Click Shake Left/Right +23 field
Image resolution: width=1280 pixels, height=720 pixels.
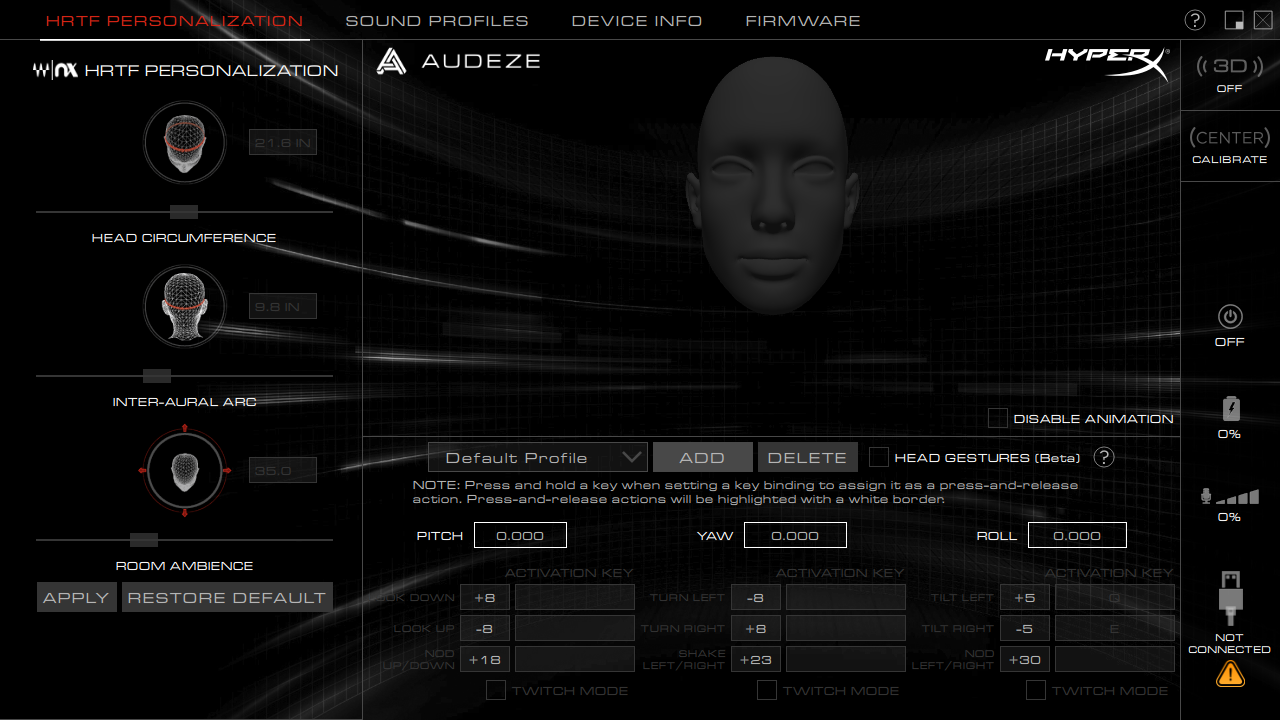pos(756,659)
